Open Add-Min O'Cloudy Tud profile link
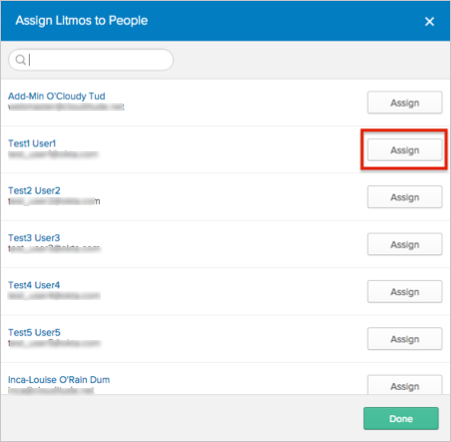Screen dimensions: 451x442 pyautogui.click(x=57, y=96)
